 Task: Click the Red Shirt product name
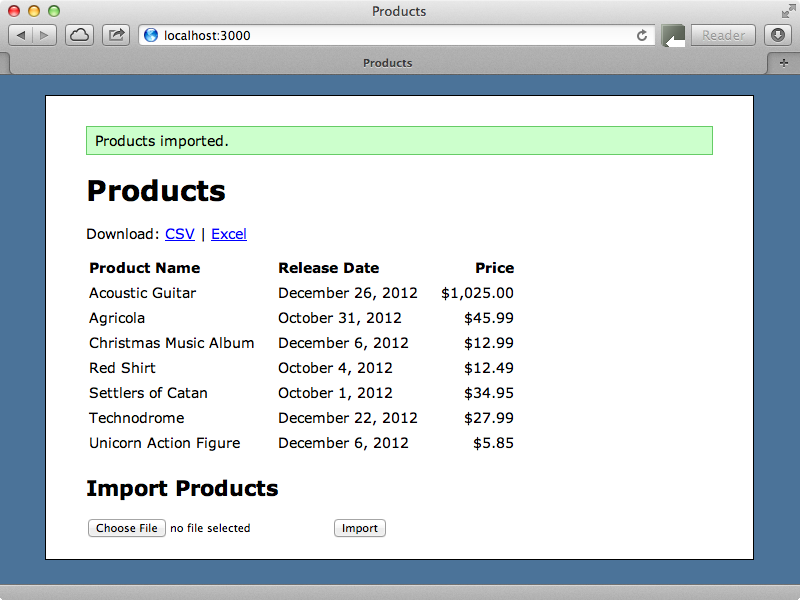122,368
